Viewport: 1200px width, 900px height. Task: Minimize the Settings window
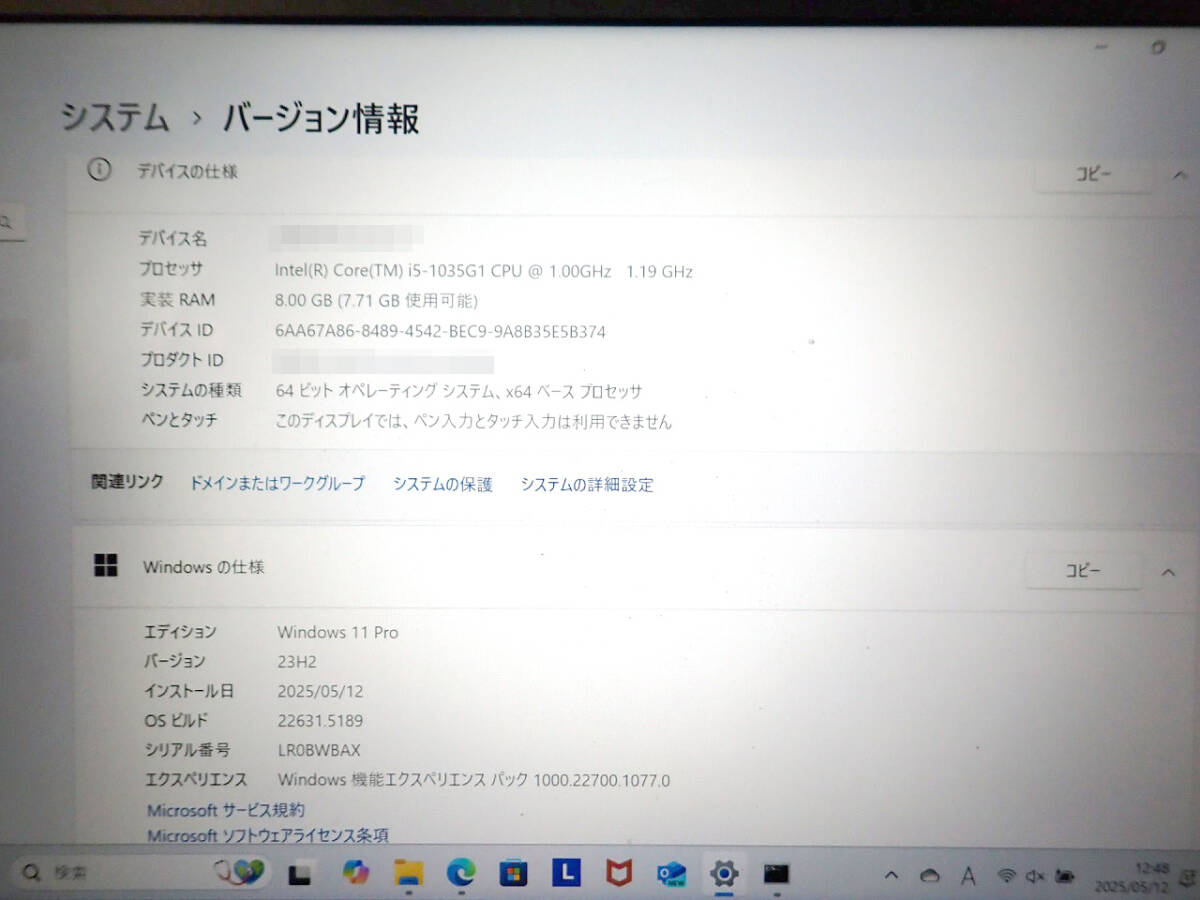tap(1100, 47)
